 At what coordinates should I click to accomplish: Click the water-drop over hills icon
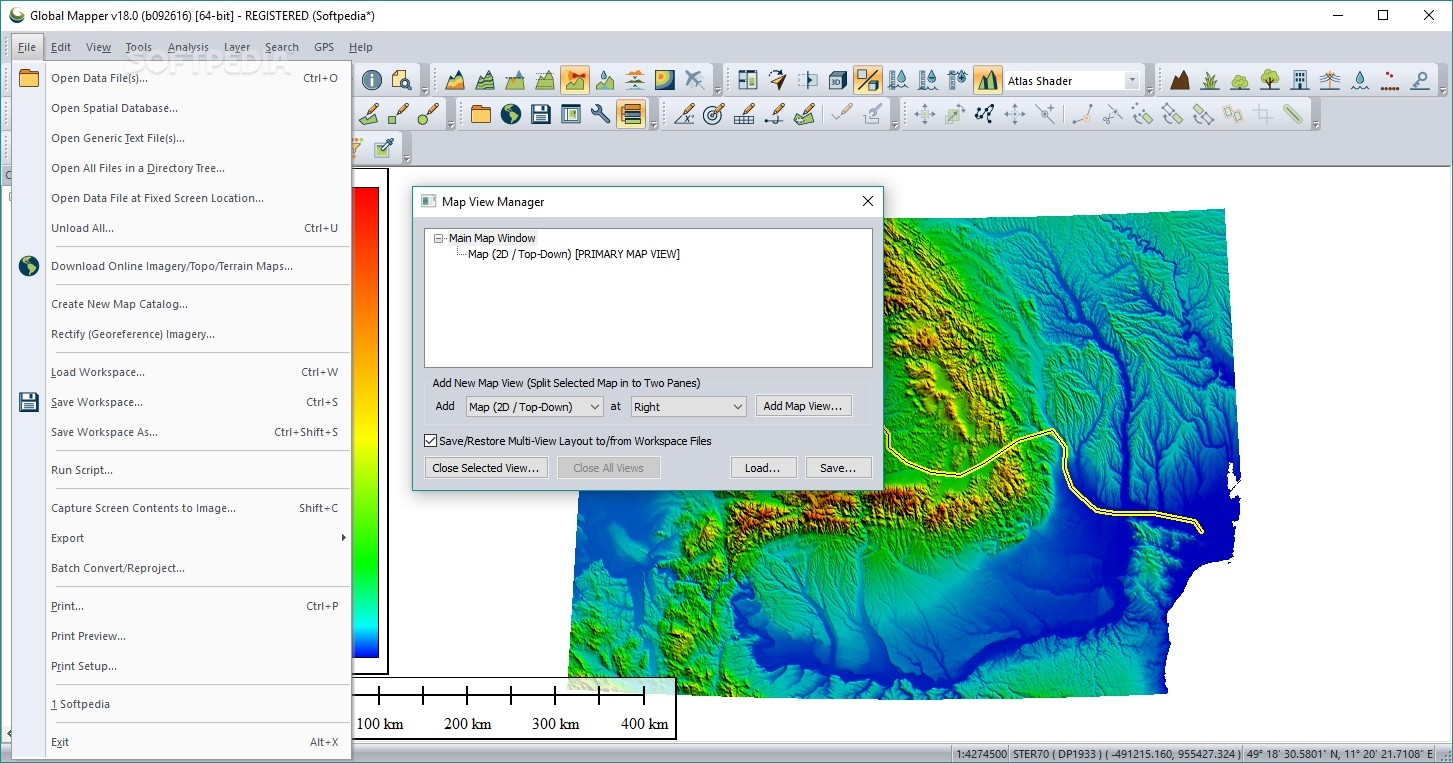pyautogui.click(x=605, y=80)
